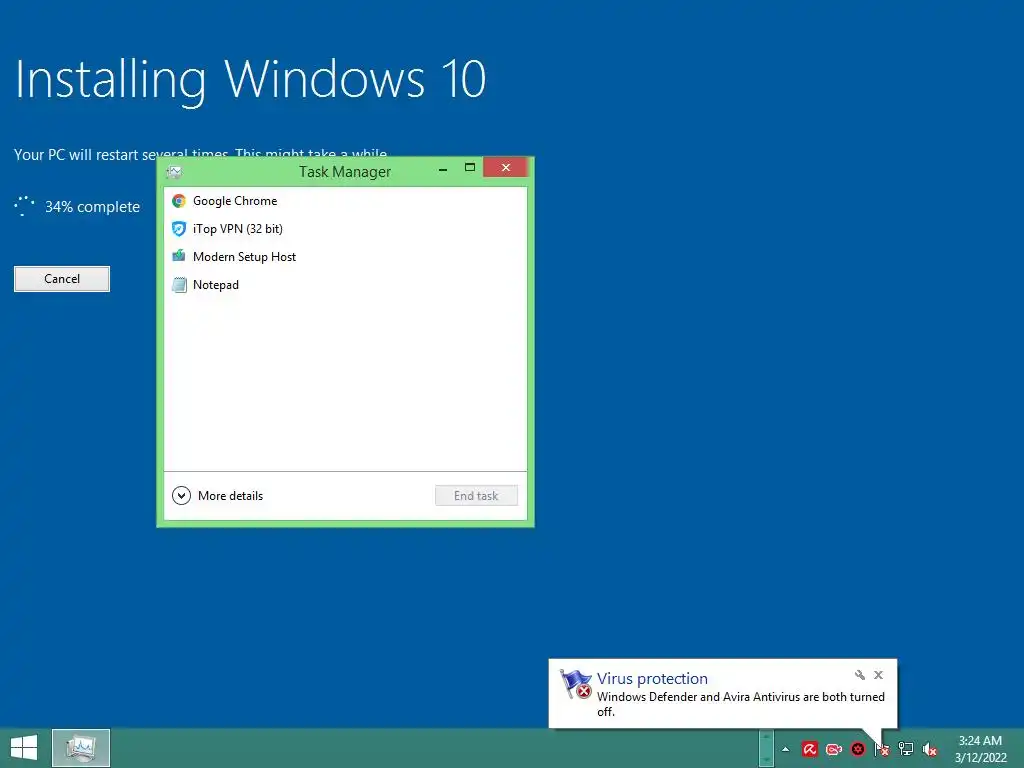
Task: Open the clock showing 3:24 AM
Action: click(980, 749)
